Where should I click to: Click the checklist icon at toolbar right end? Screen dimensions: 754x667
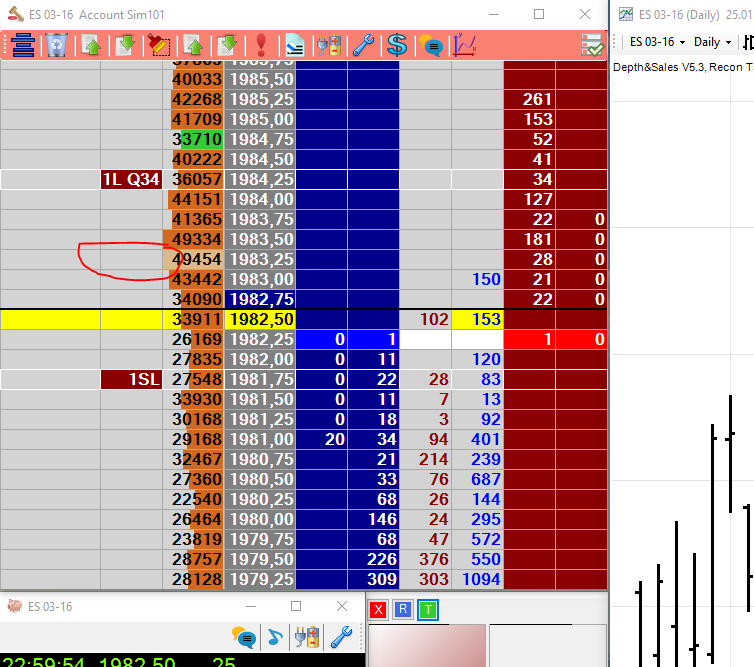(592, 46)
